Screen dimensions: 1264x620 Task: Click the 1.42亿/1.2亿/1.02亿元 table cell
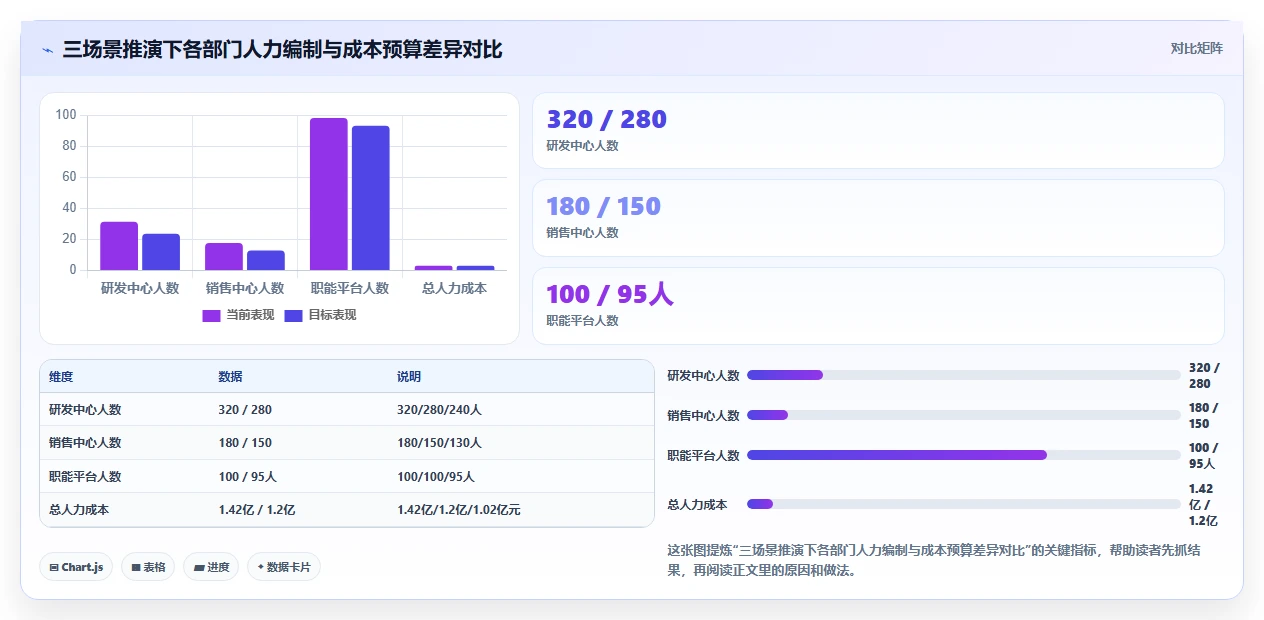click(459, 510)
